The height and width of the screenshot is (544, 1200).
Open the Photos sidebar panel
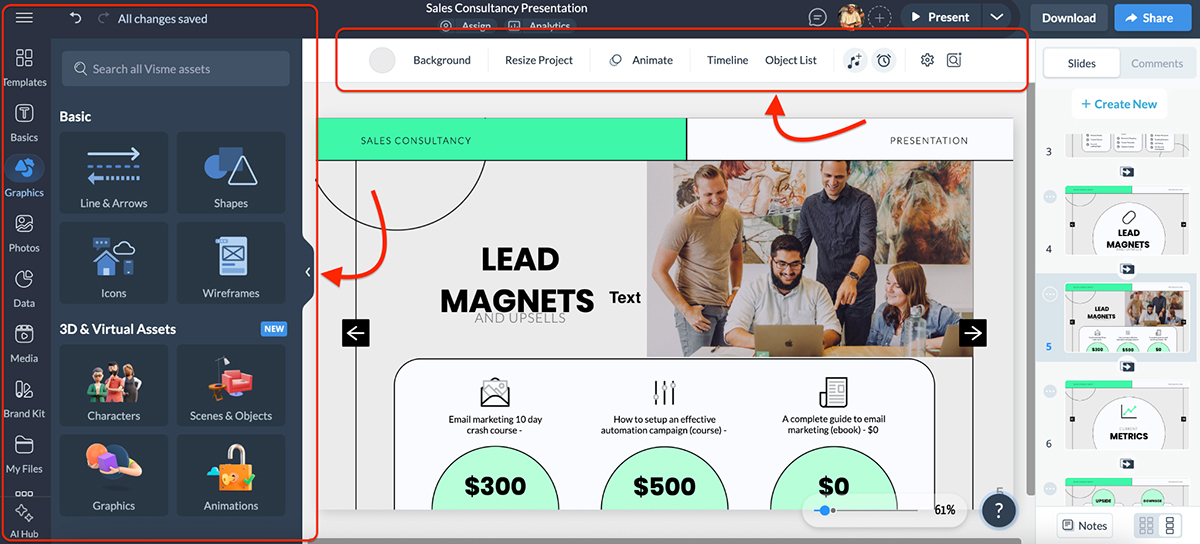24,232
